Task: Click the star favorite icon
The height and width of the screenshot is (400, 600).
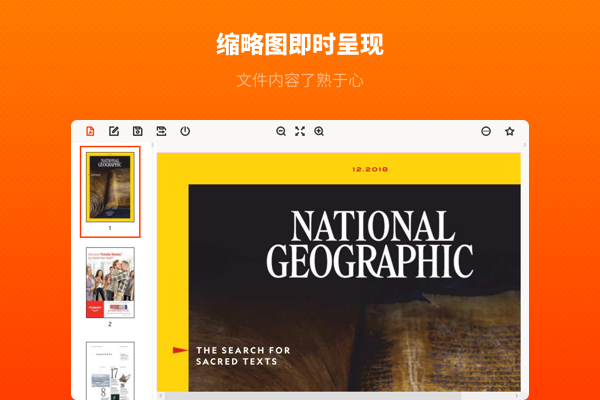Action: click(510, 131)
